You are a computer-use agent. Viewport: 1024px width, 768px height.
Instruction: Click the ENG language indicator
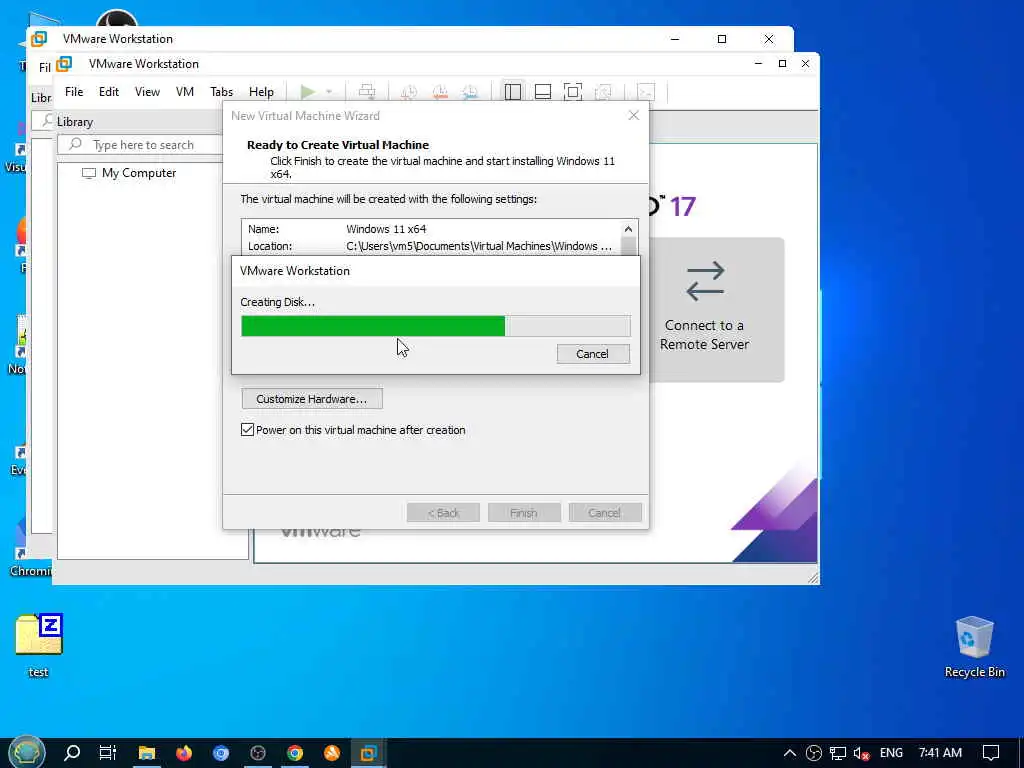[891, 753]
